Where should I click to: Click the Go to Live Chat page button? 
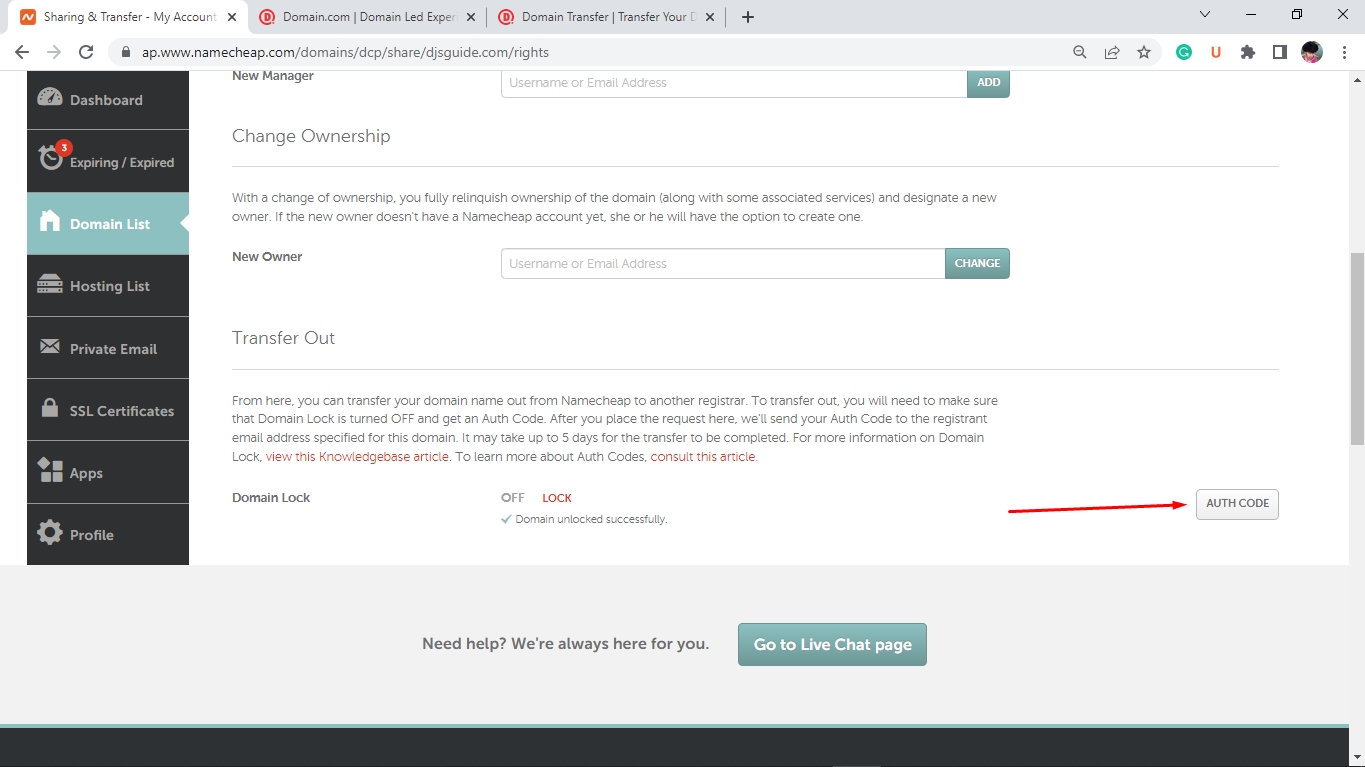tap(832, 645)
